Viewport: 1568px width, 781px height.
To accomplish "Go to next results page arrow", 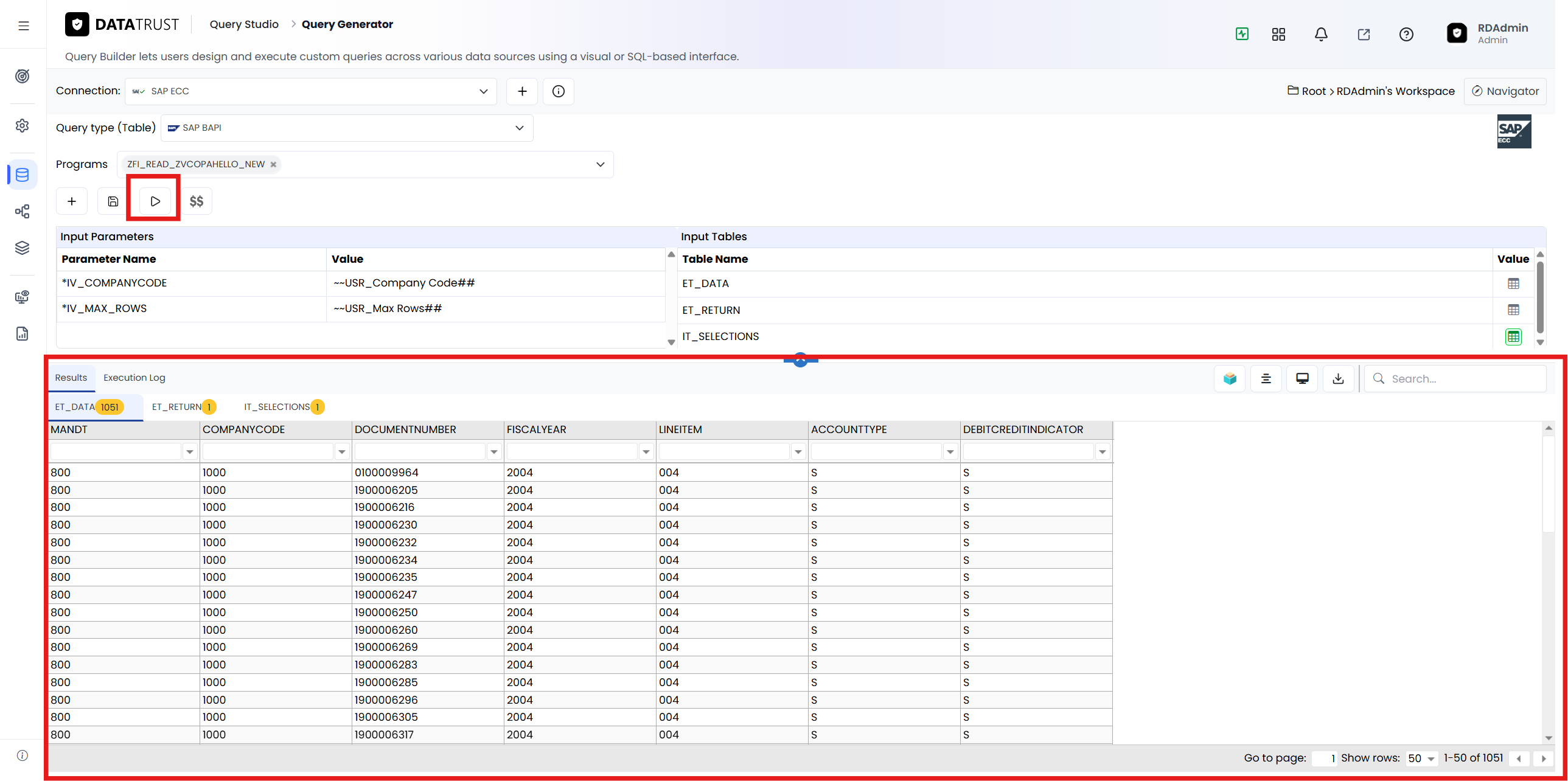I will click(x=1543, y=758).
